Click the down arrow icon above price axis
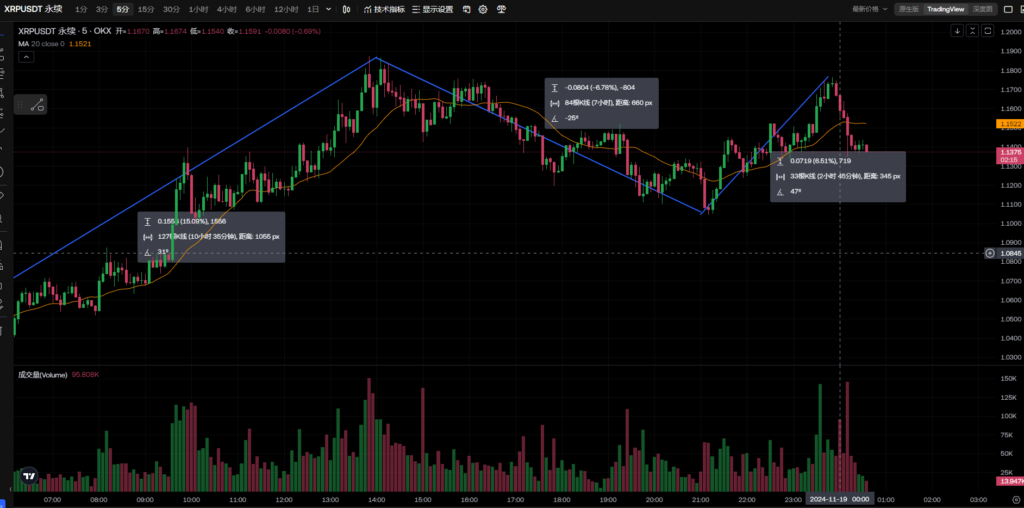 point(957,30)
